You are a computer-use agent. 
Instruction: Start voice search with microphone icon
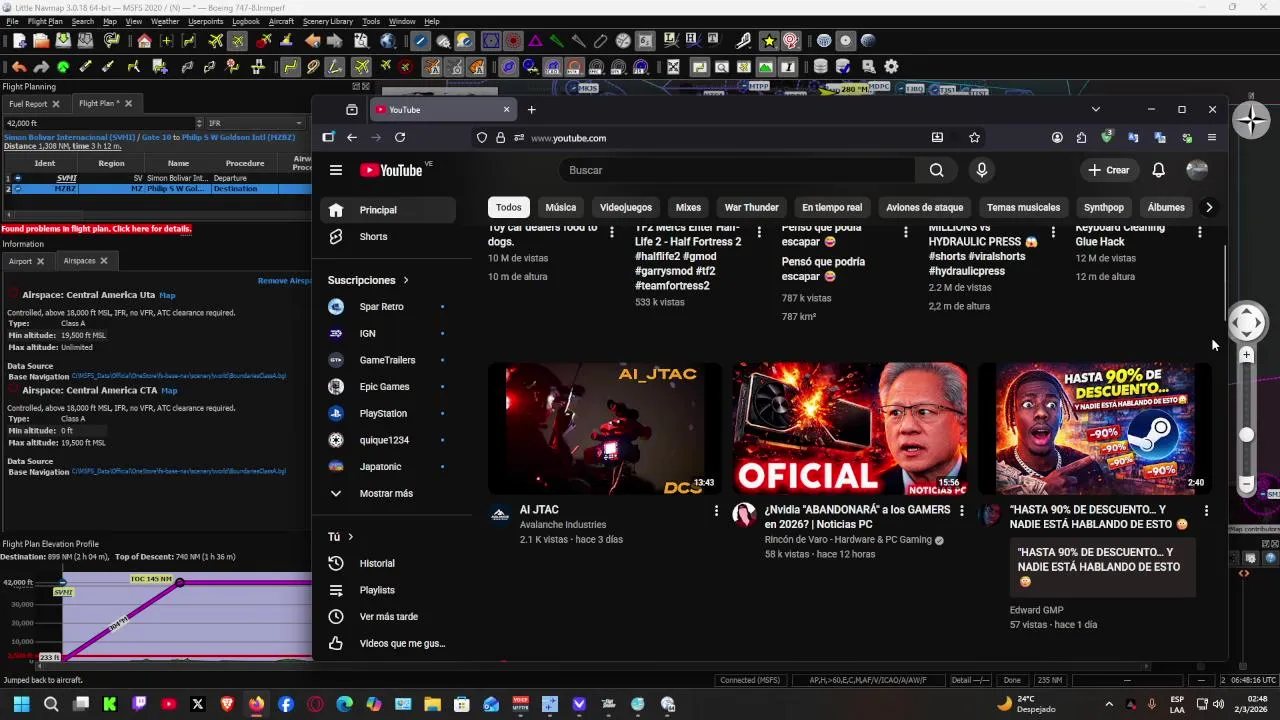981,170
